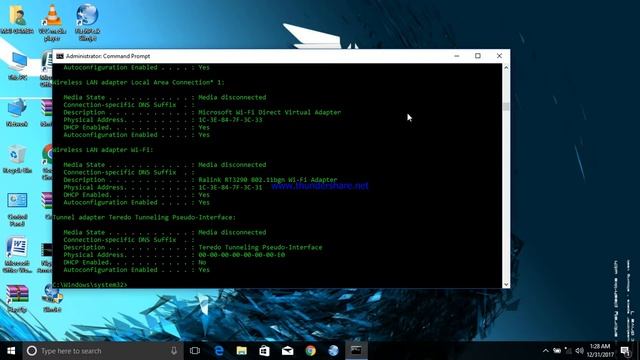Open the Action Center notification icon
Image resolution: width=640 pixels, height=360 pixels.
[625, 351]
